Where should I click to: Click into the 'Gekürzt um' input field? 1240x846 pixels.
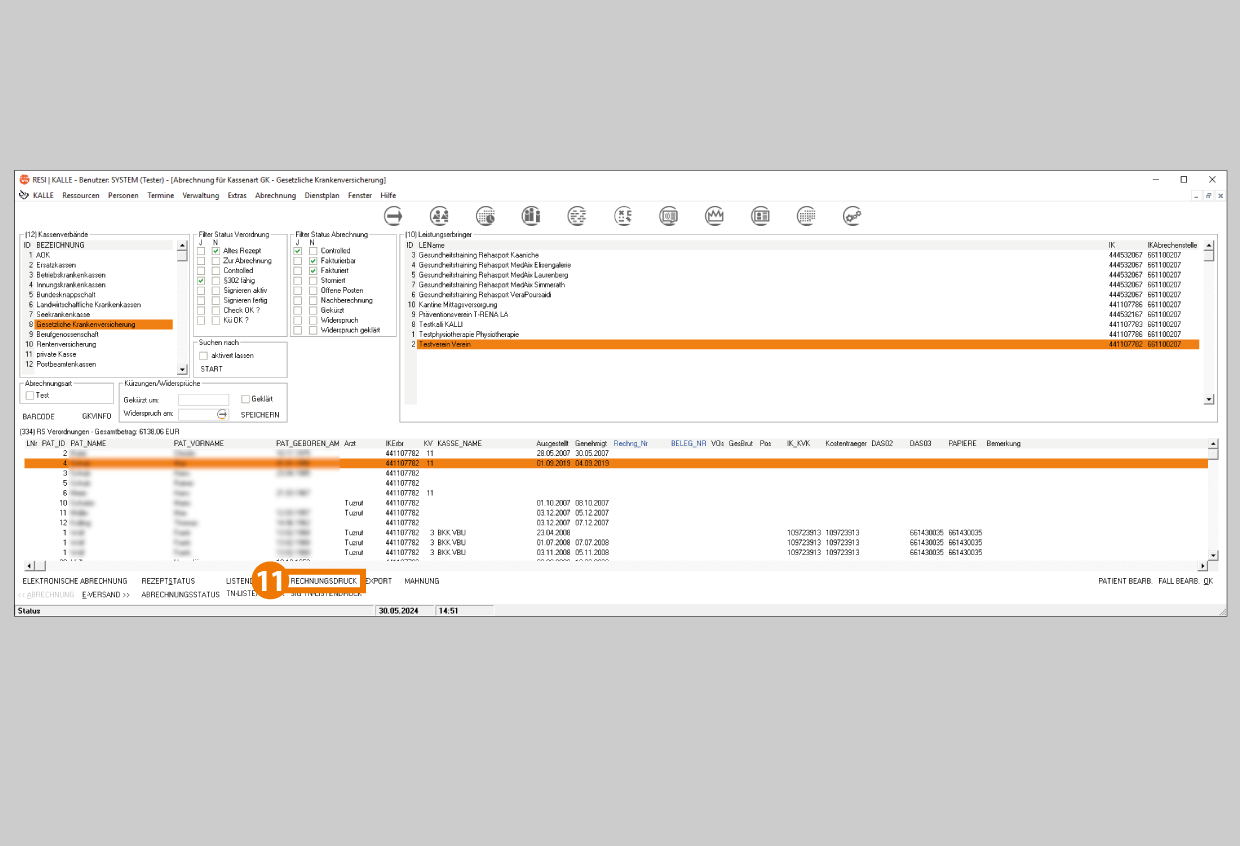[203, 400]
